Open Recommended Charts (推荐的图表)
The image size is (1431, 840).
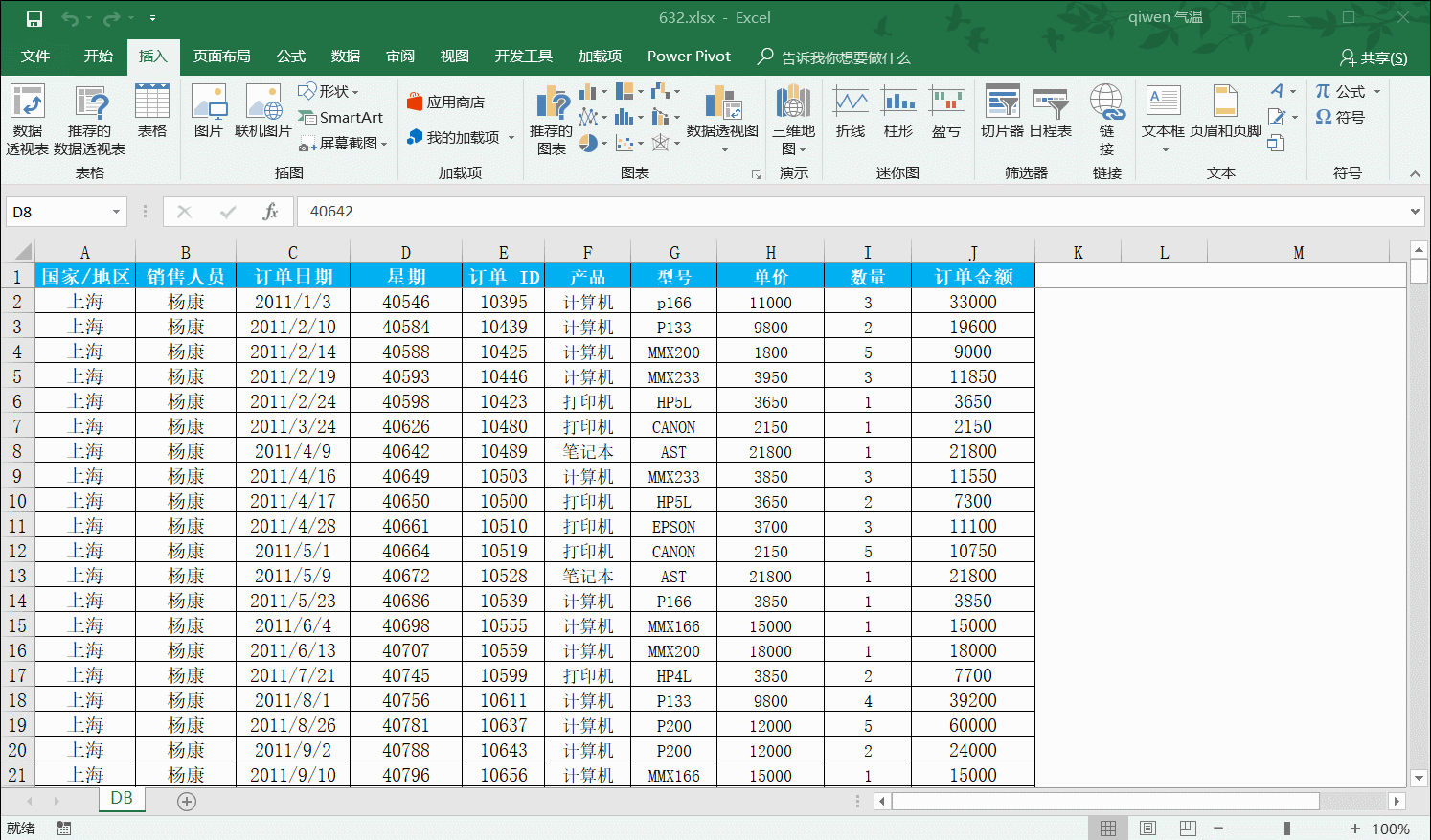pos(551,120)
